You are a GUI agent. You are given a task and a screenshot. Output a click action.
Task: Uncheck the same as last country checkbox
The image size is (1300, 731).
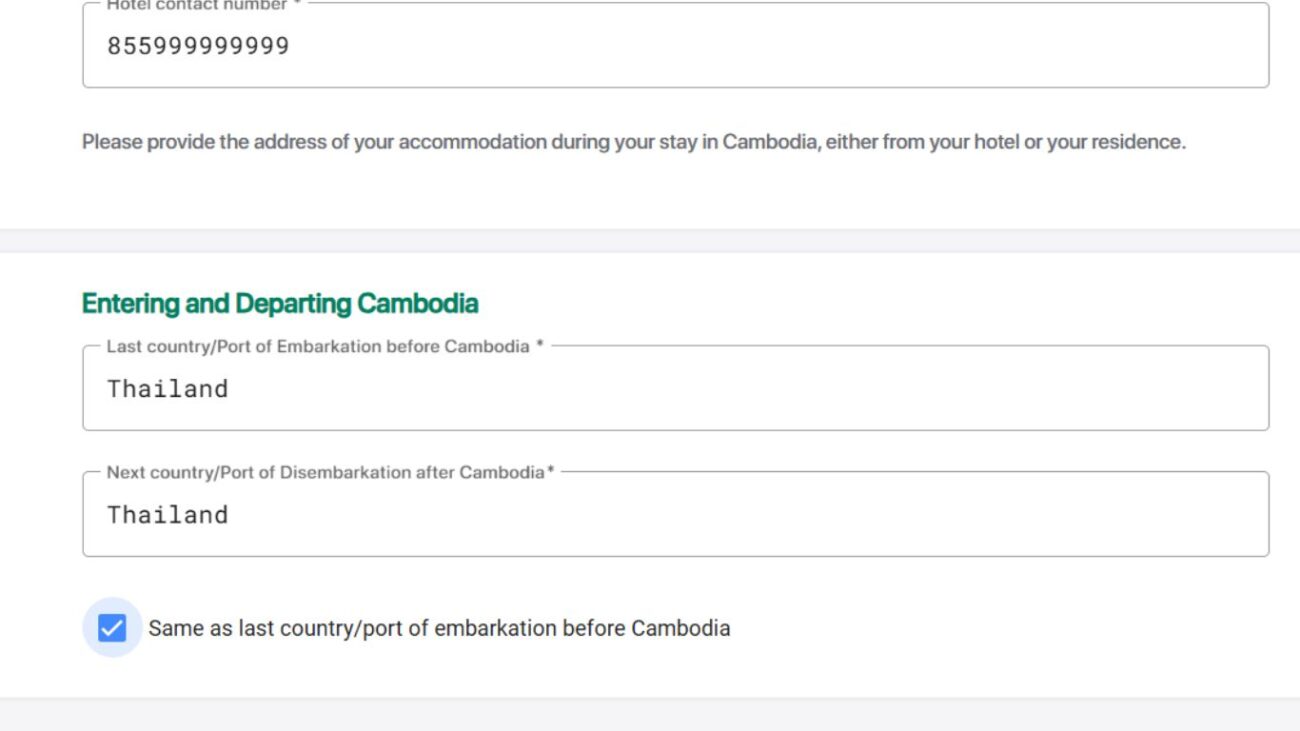click(x=112, y=628)
